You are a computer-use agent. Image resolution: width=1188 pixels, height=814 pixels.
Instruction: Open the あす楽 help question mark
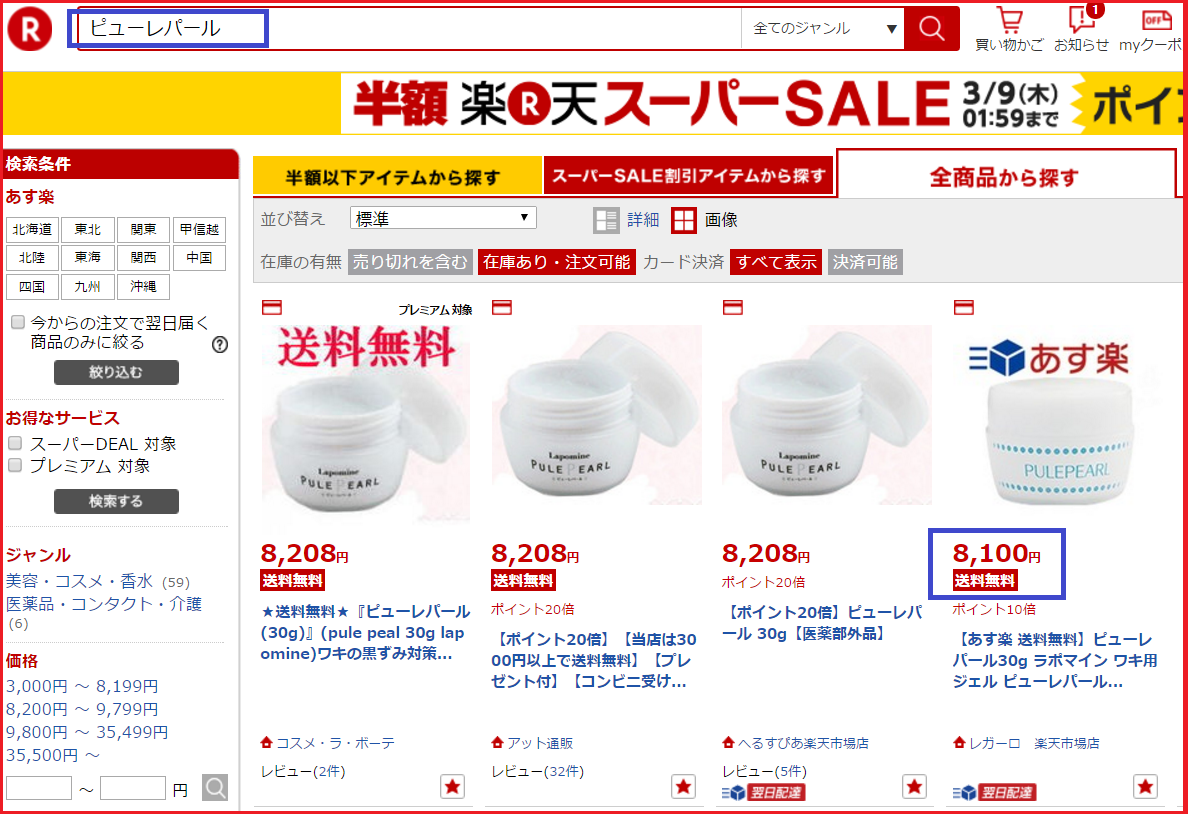point(220,345)
